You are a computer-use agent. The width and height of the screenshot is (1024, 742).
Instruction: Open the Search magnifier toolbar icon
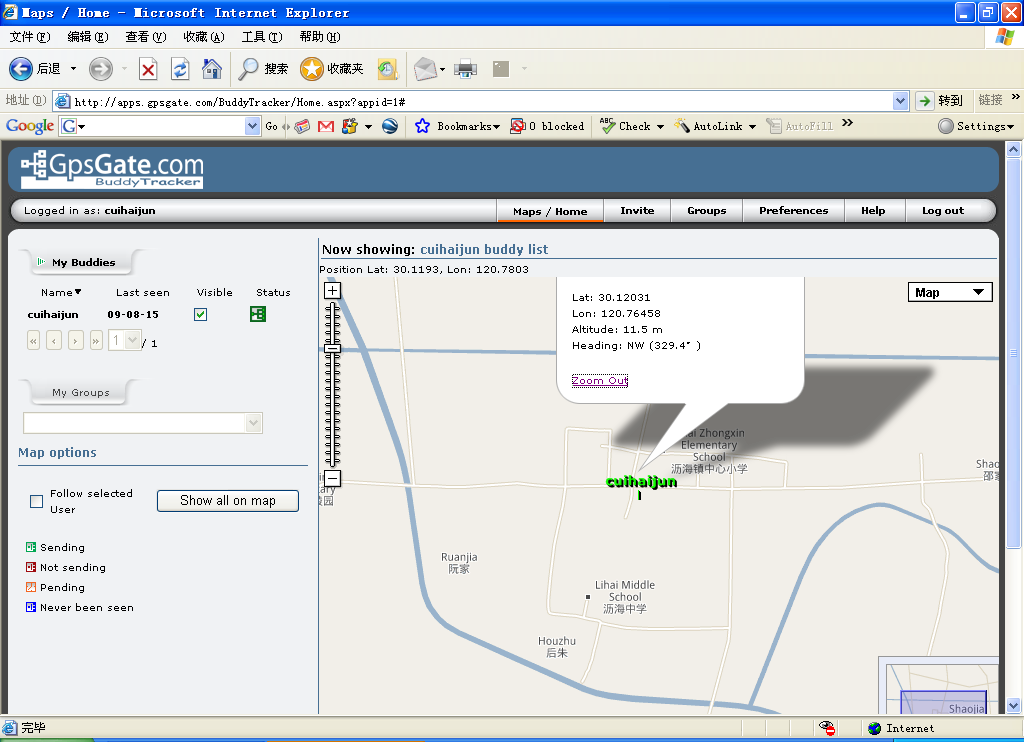248,69
